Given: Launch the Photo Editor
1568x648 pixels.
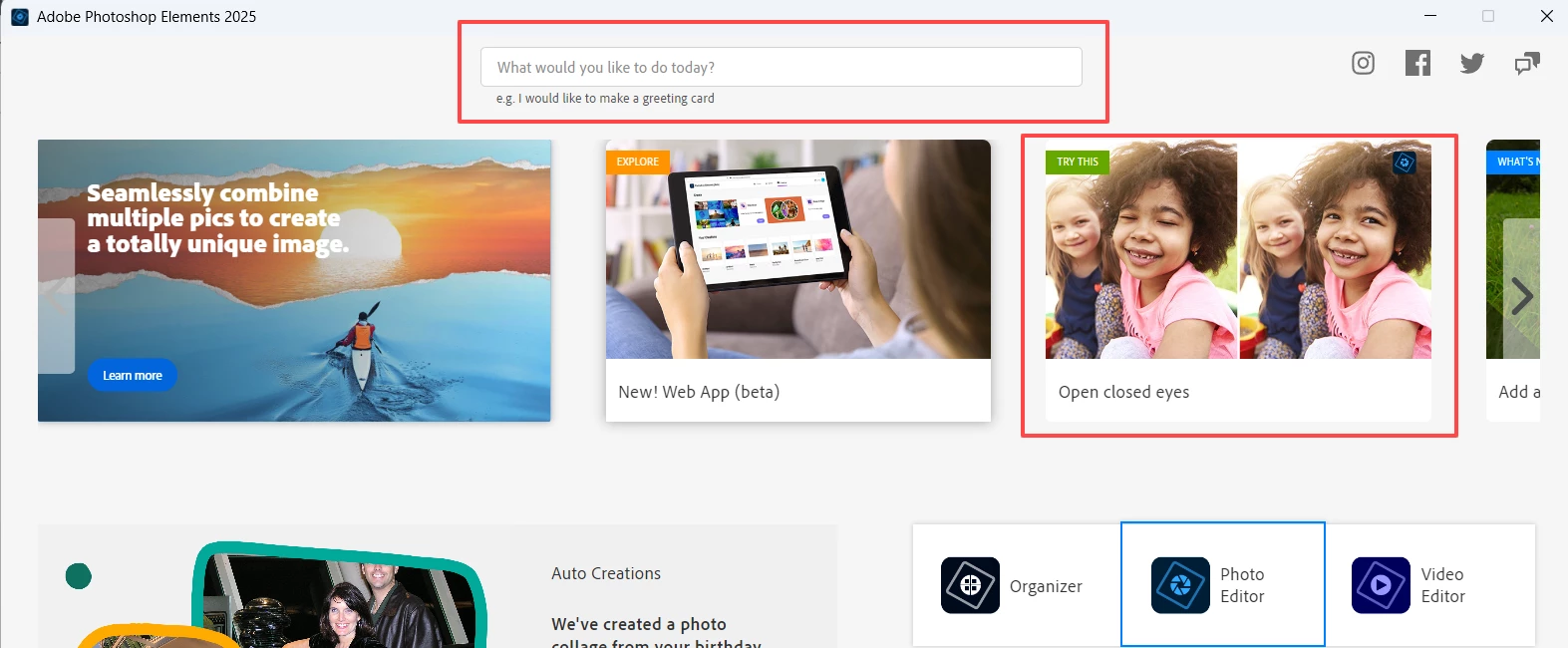Looking at the screenshot, I should click(x=1223, y=585).
